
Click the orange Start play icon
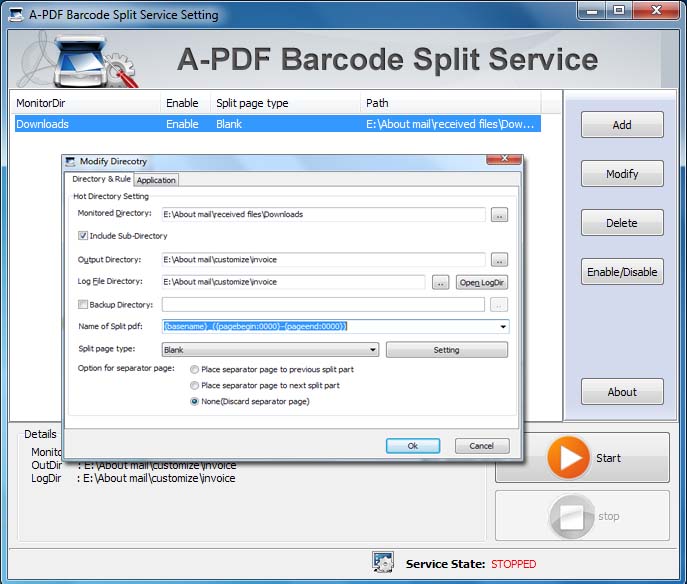pyautogui.click(x=568, y=457)
